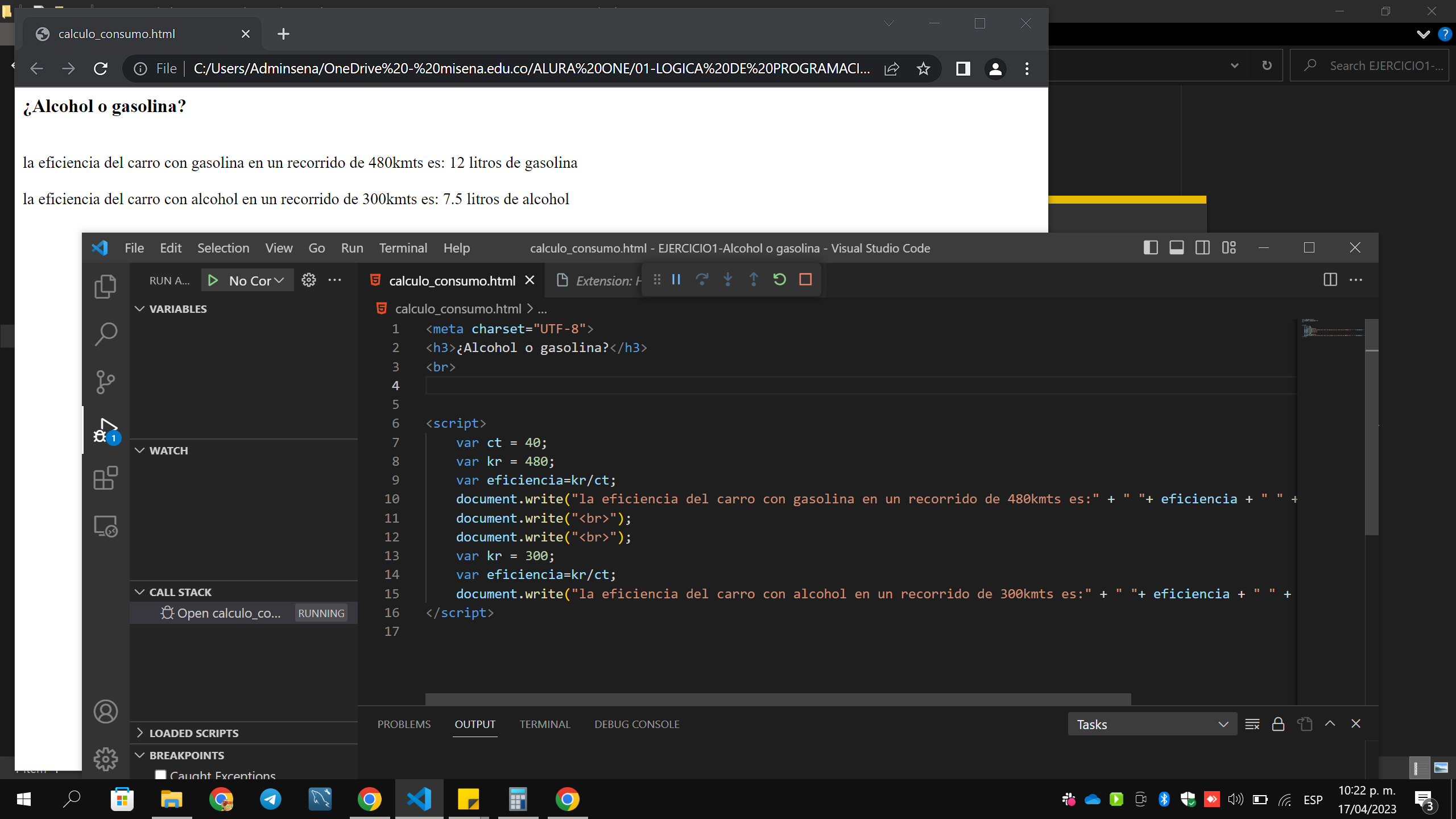The height and width of the screenshot is (819, 1456).
Task: Click the Remote Explorer icon in sidebar
Action: [x=105, y=527]
